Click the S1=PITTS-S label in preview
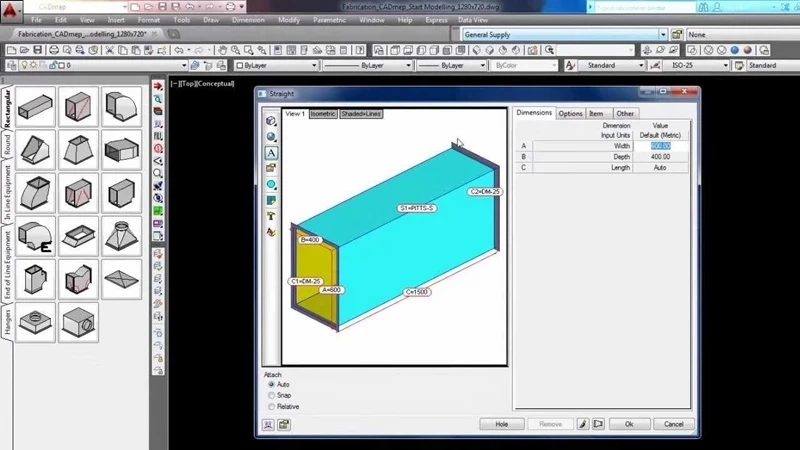This screenshot has height=450, width=800. point(417,208)
